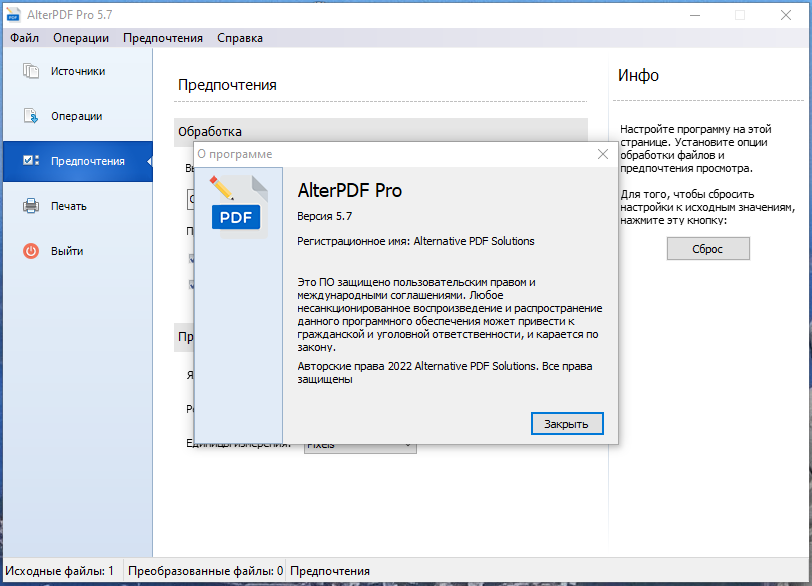Close the AlterPDF Pro main window
This screenshot has height=586, width=812.
[786, 15]
